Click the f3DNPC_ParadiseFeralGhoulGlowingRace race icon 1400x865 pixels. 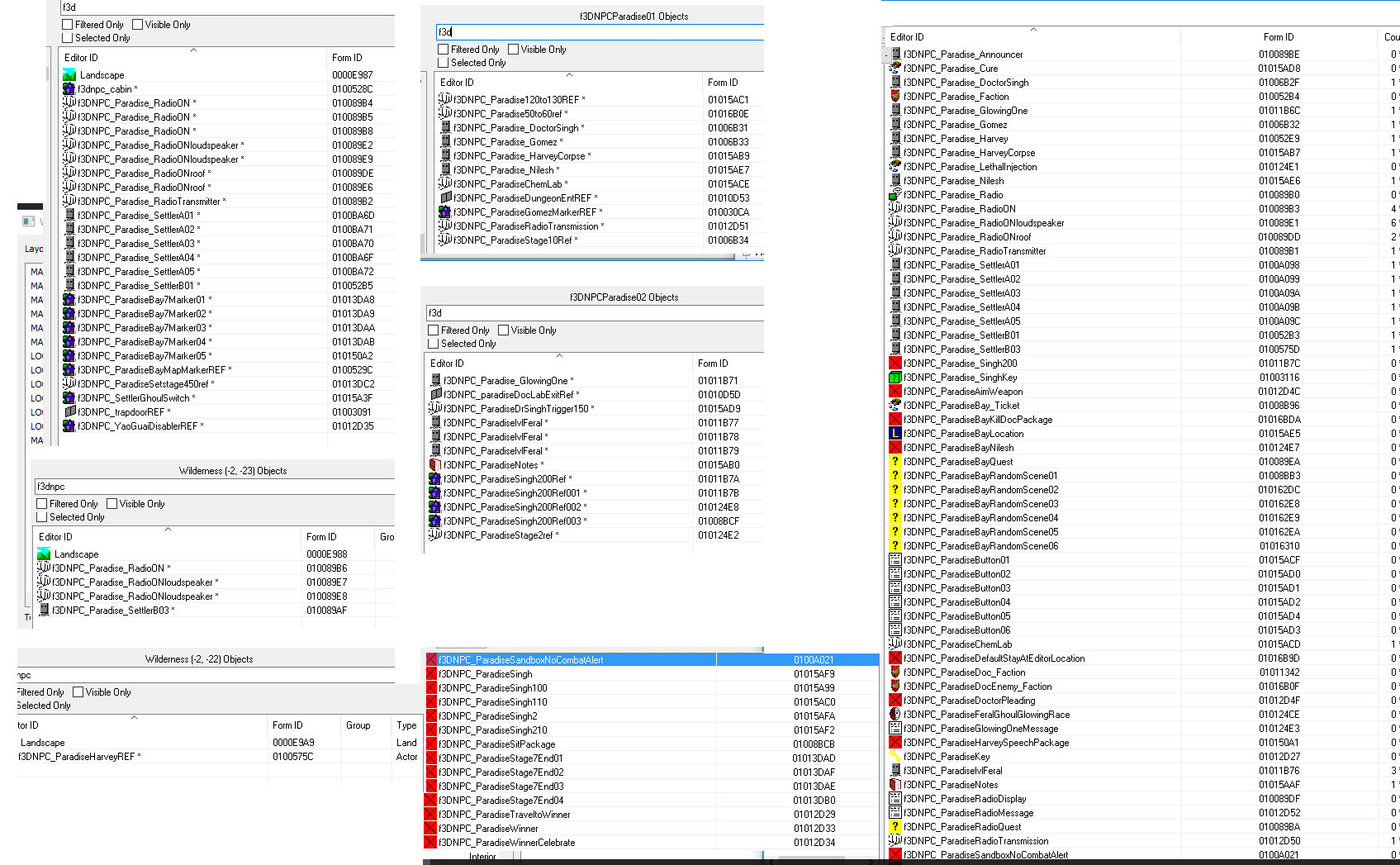pyautogui.click(x=895, y=715)
